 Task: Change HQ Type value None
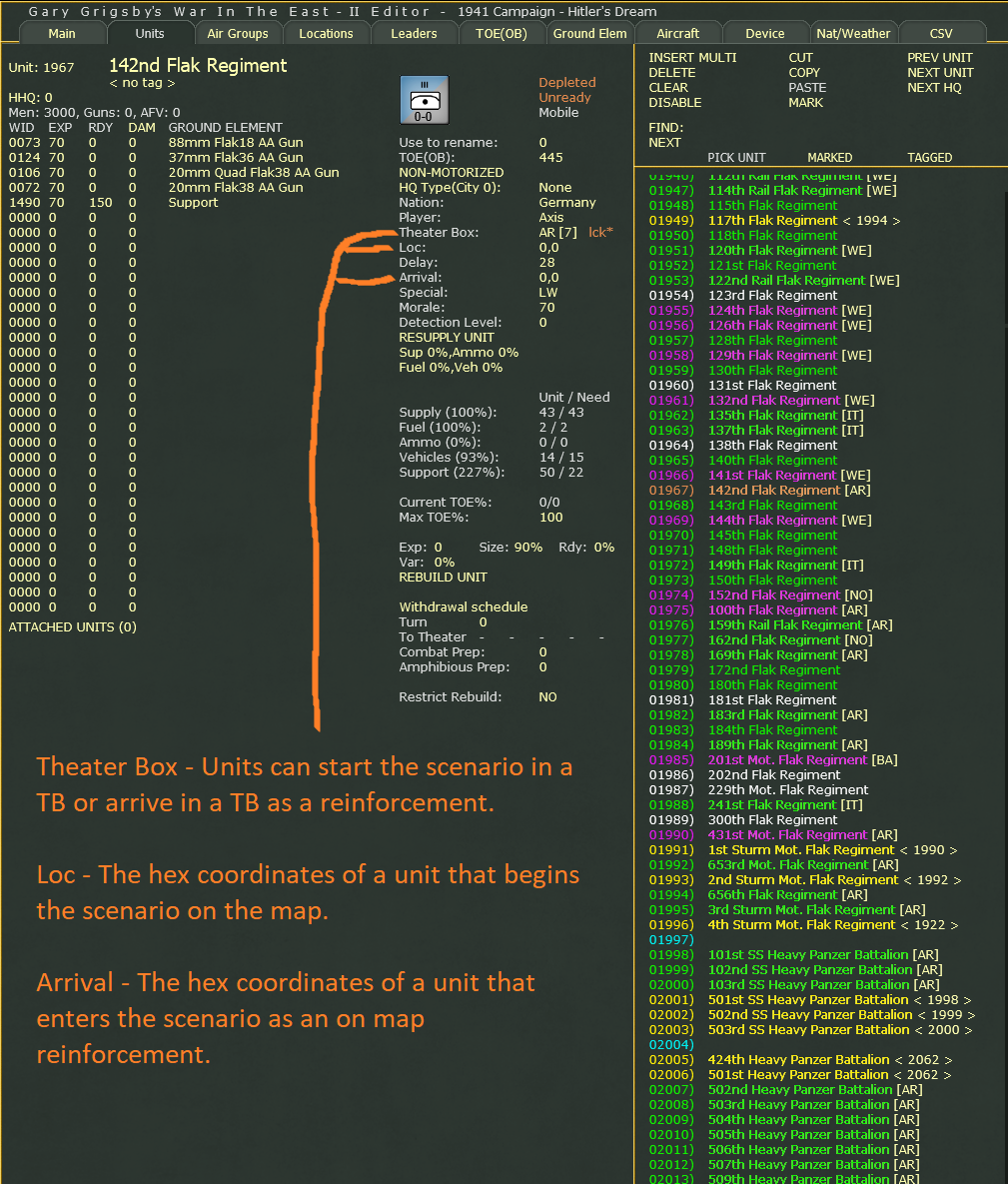555,187
